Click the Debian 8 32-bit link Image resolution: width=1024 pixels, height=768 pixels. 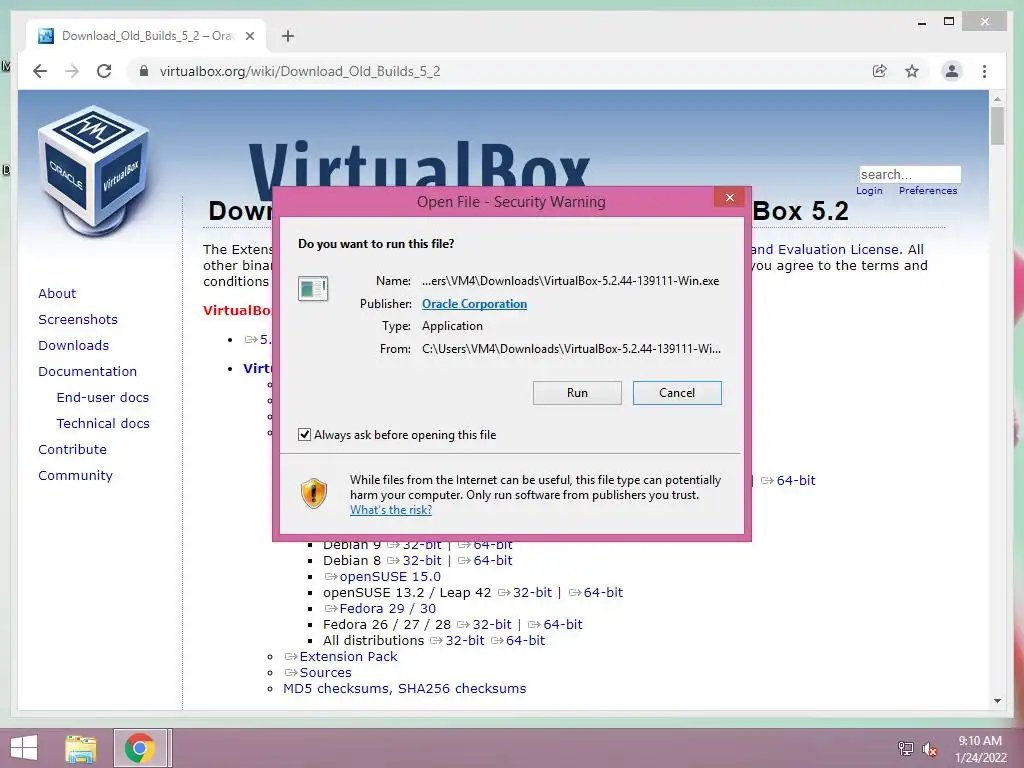[422, 560]
